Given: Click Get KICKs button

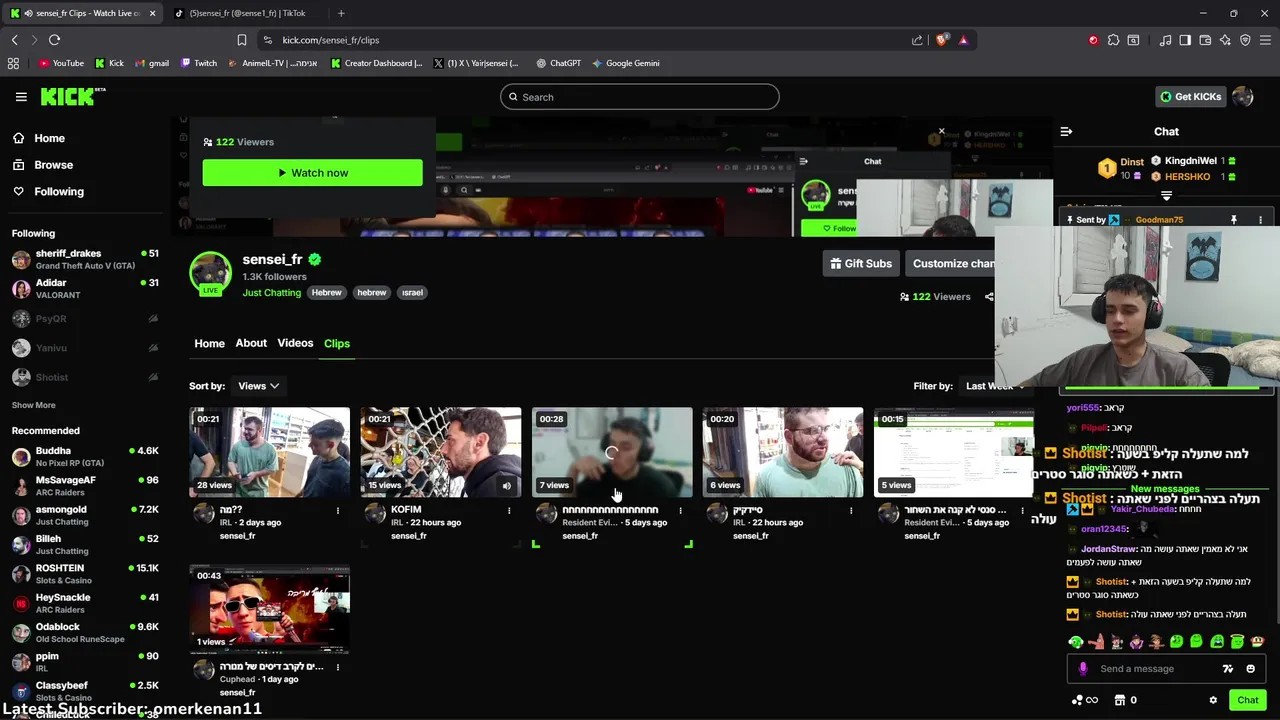Looking at the screenshot, I should [1190, 97].
